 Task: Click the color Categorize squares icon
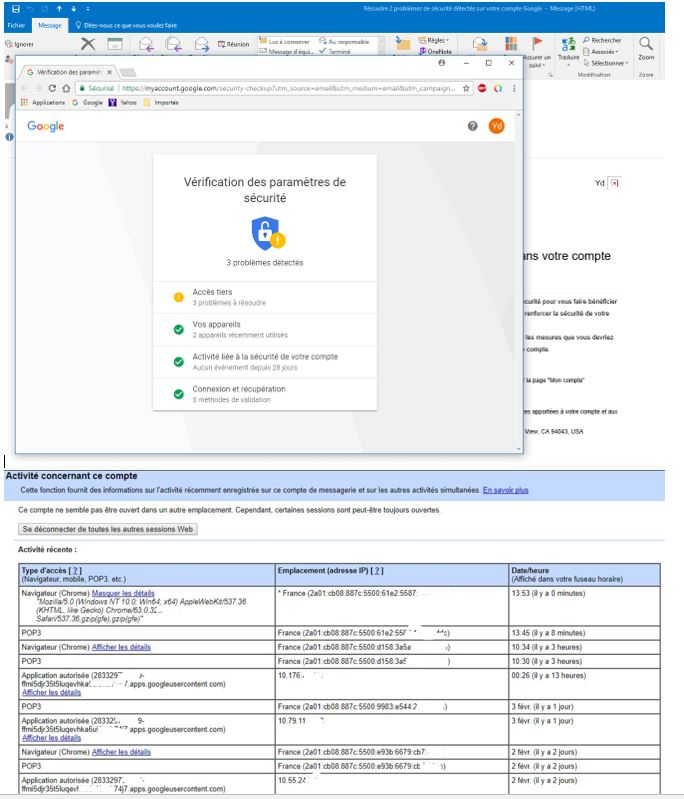pos(511,43)
